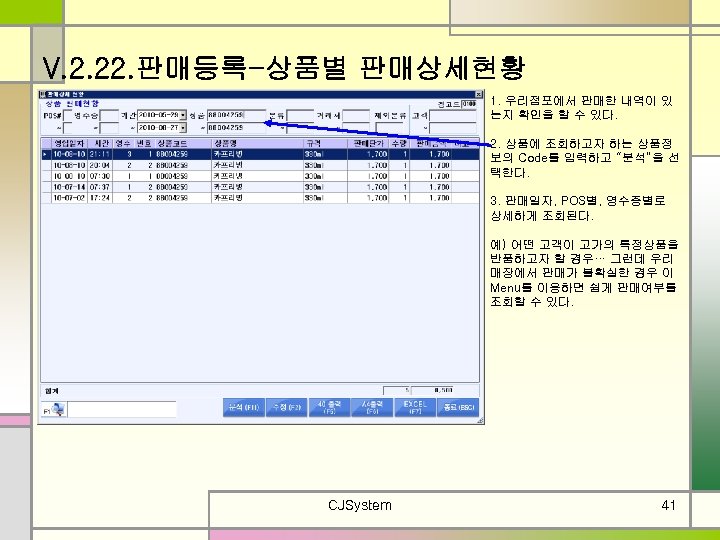Click the 수정 (F2) edit button
This screenshot has height=540, width=720.
click(287, 407)
